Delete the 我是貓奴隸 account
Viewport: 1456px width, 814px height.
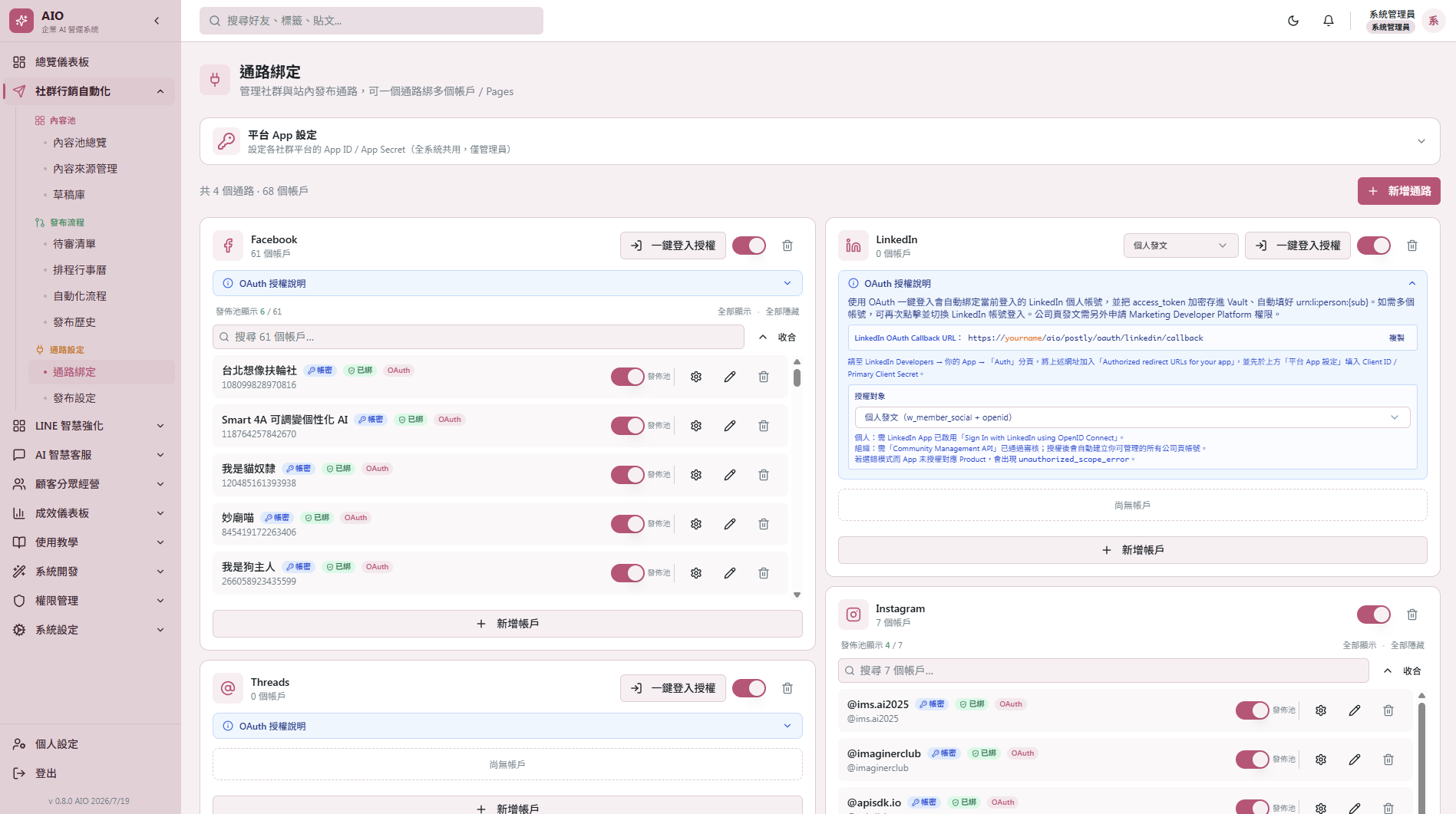coord(764,475)
